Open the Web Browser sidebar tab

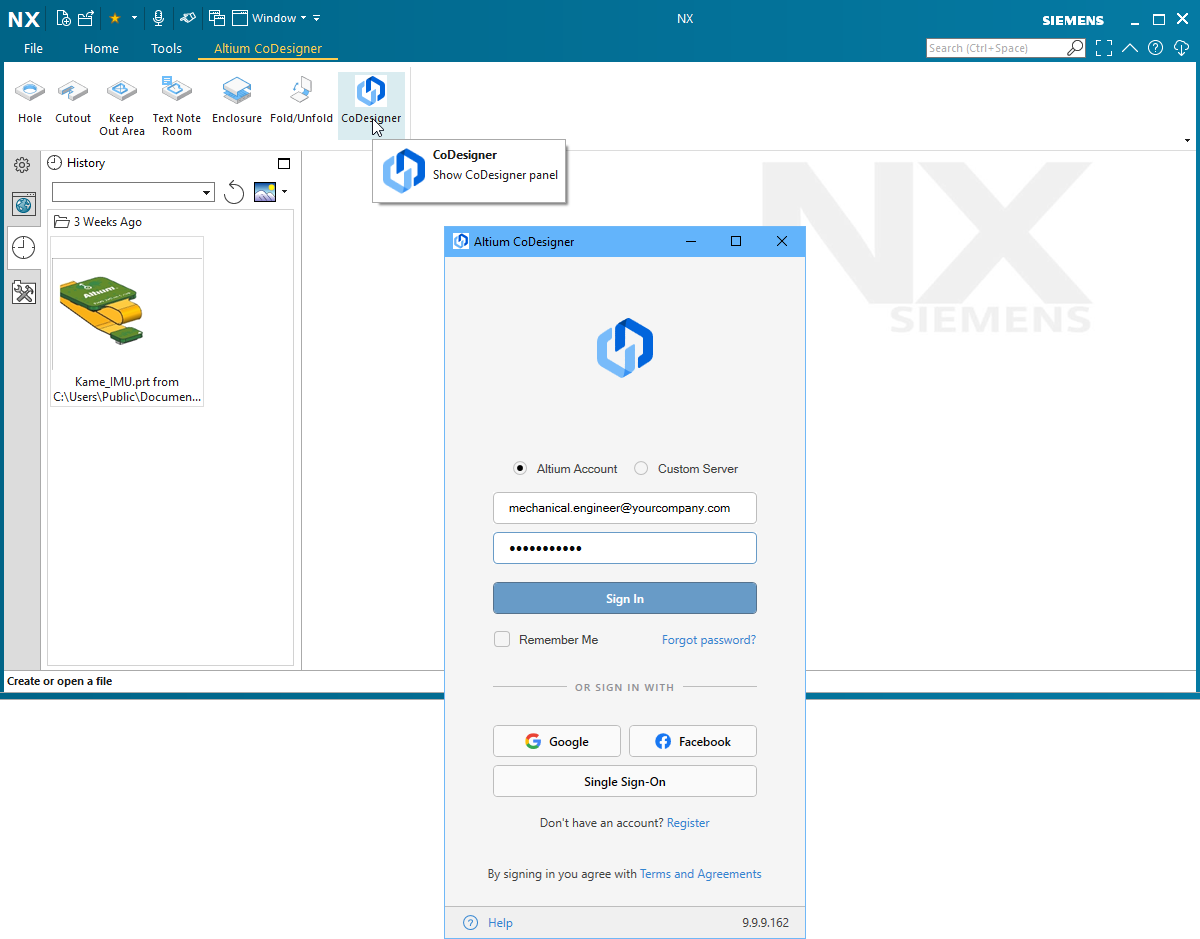tap(22, 204)
